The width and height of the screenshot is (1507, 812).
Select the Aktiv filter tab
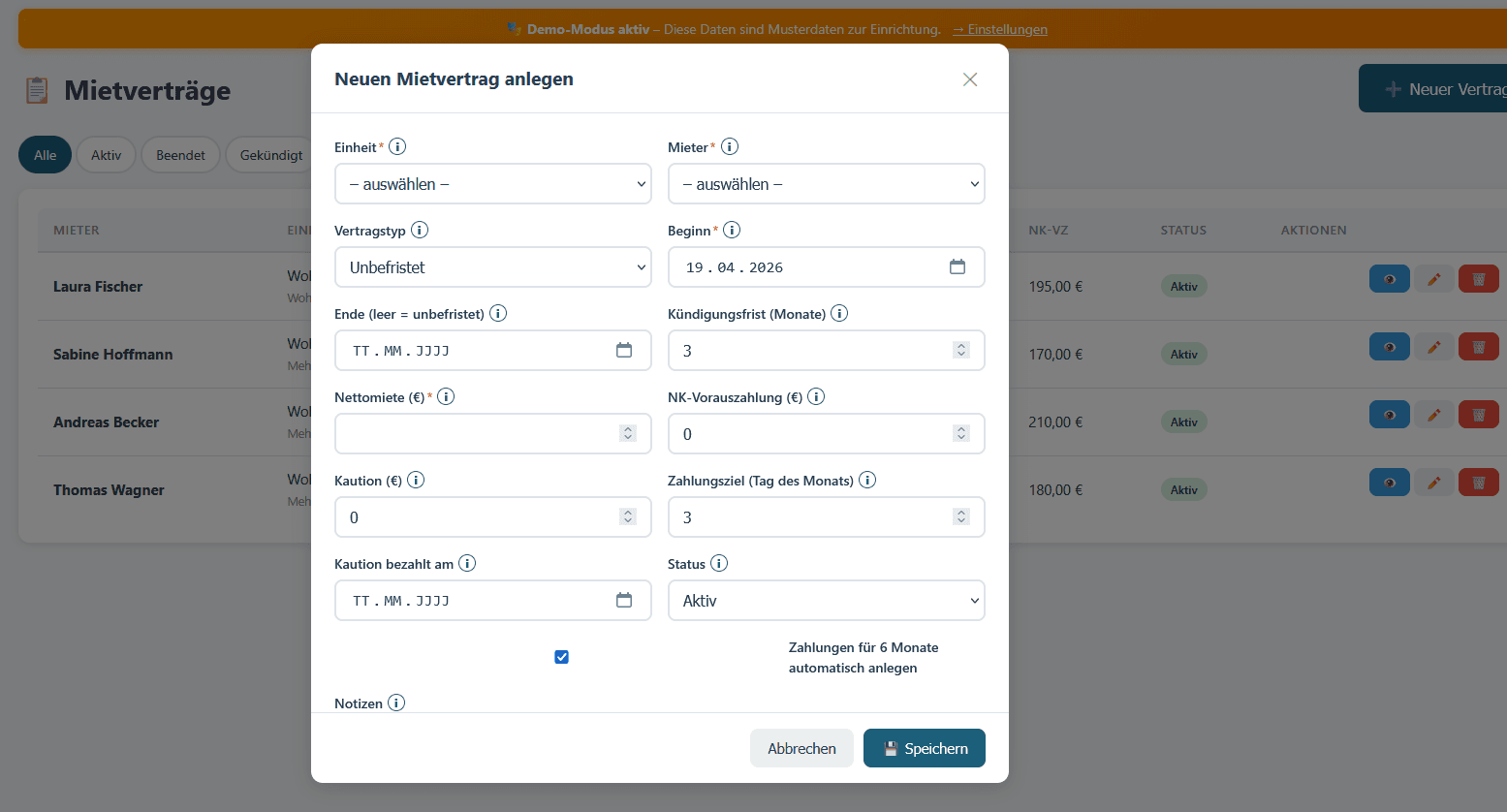(106, 155)
